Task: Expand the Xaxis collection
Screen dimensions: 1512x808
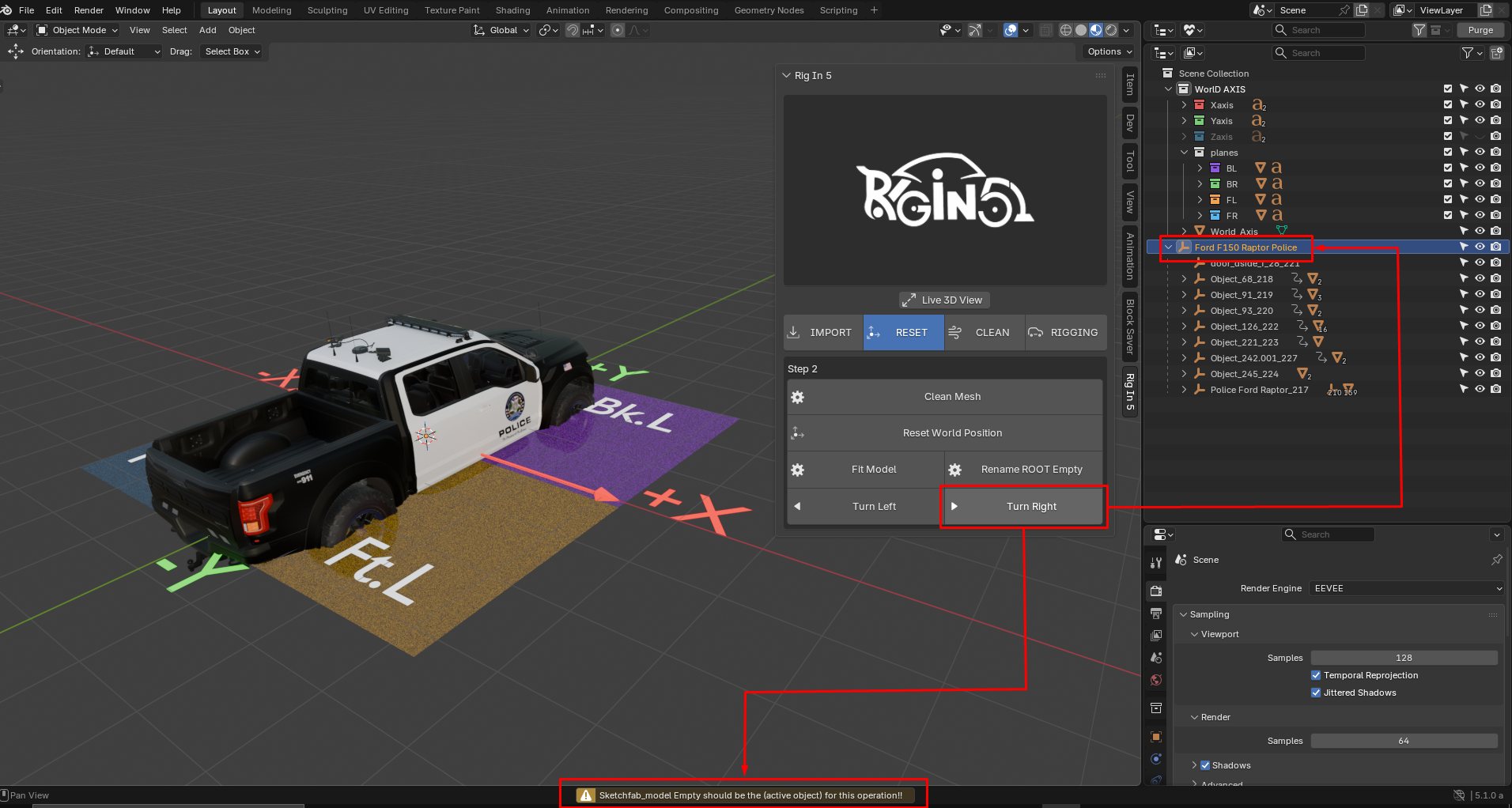Action: (x=1184, y=105)
